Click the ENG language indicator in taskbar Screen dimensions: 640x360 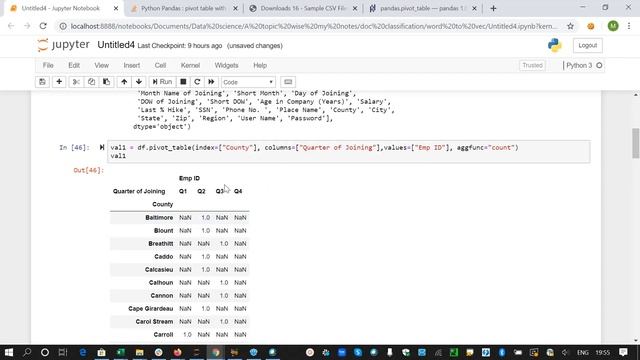(582, 352)
